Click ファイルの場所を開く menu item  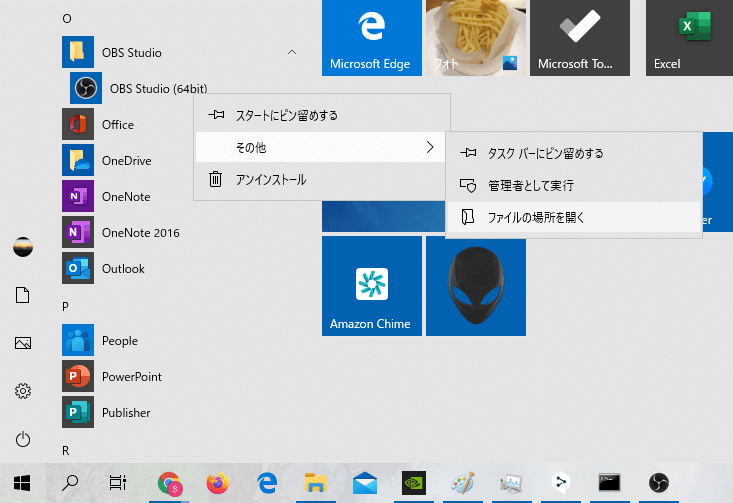click(574, 217)
